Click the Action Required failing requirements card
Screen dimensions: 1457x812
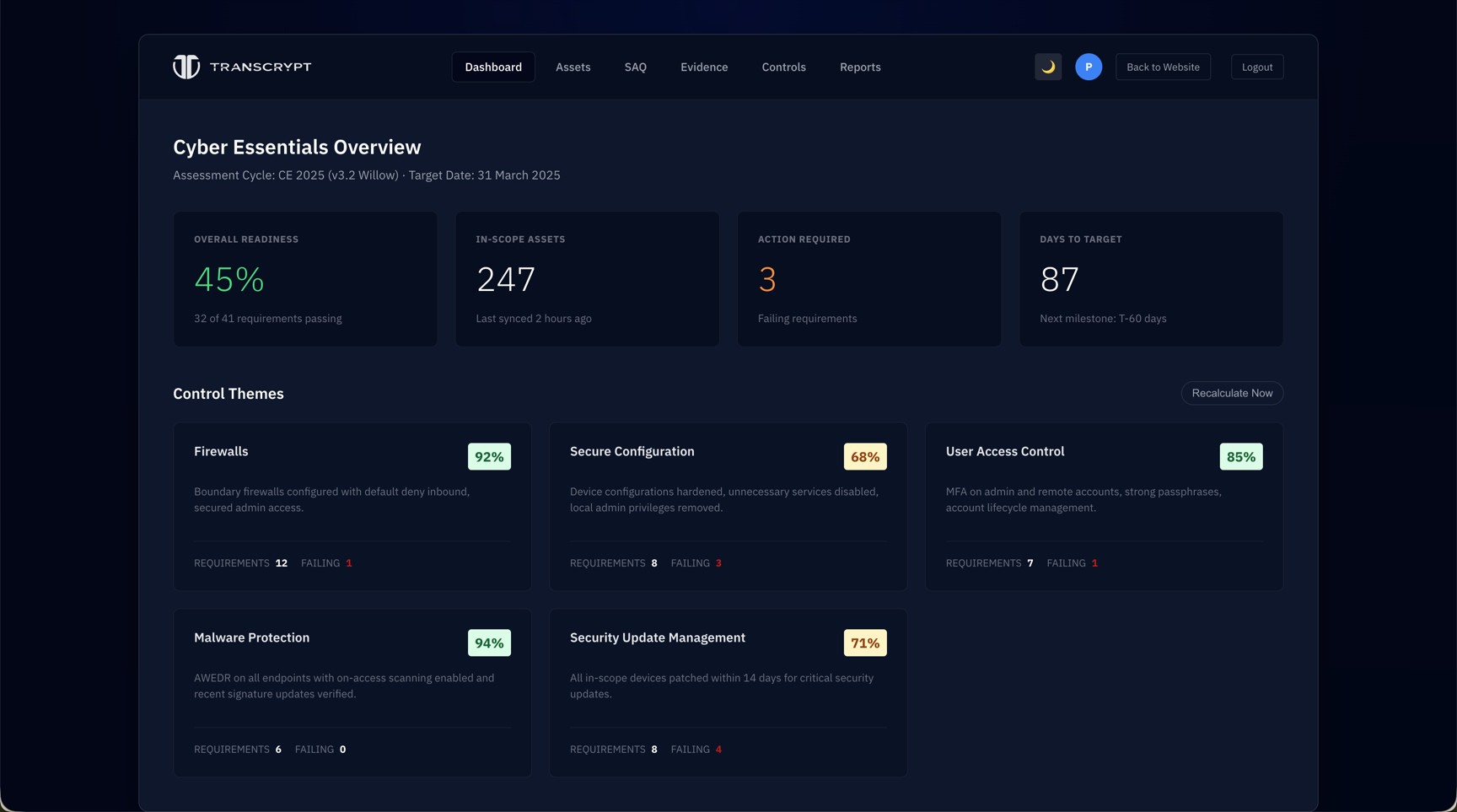[x=869, y=279]
